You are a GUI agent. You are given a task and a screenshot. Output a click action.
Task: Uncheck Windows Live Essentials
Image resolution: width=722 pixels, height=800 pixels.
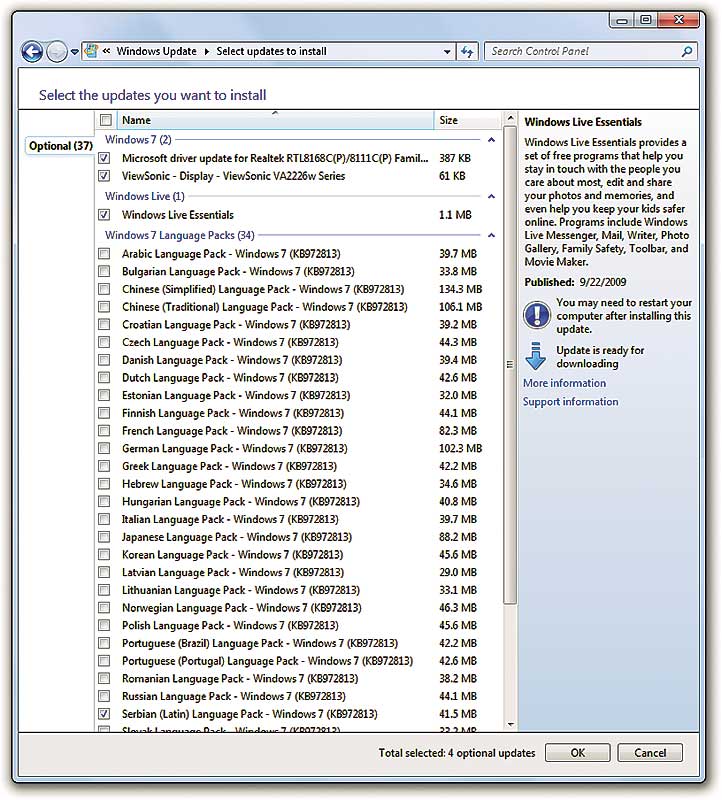[104, 215]
